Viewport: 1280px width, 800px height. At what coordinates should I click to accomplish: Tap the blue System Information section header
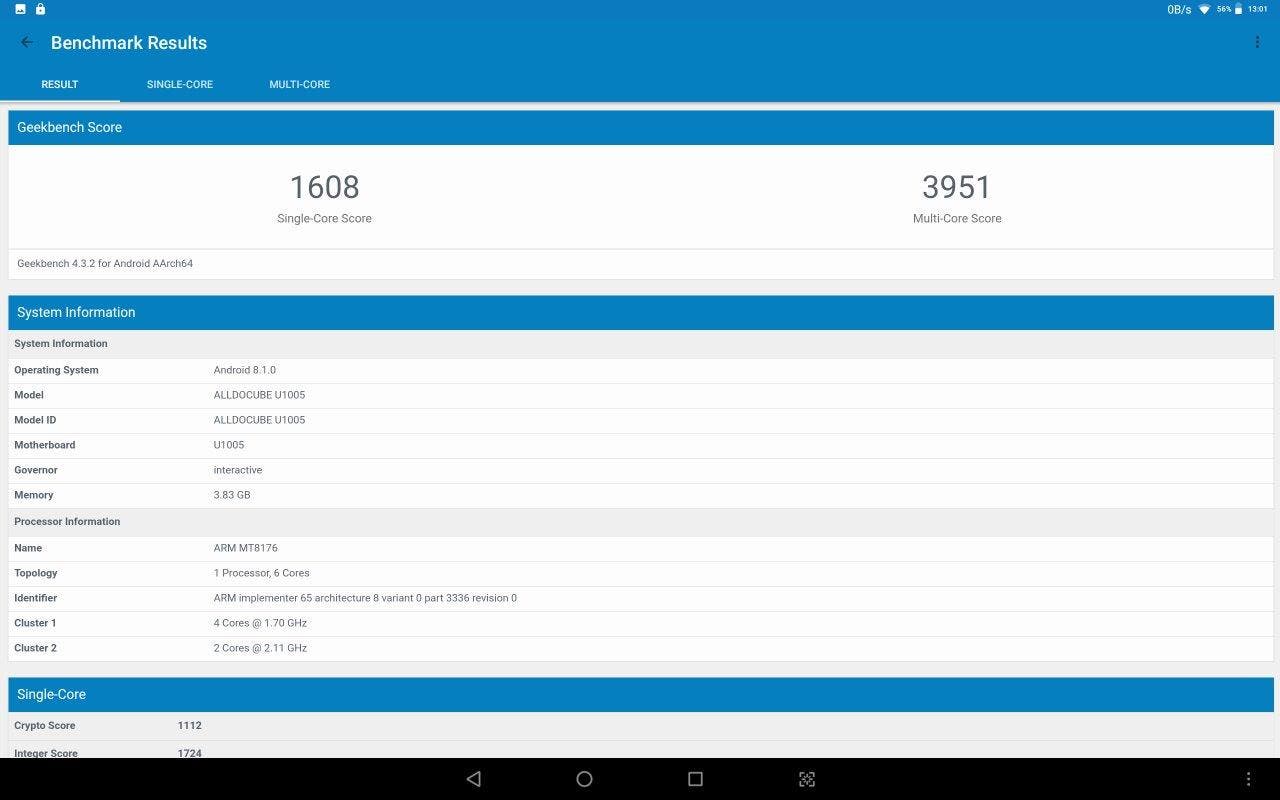pos(641,312)
